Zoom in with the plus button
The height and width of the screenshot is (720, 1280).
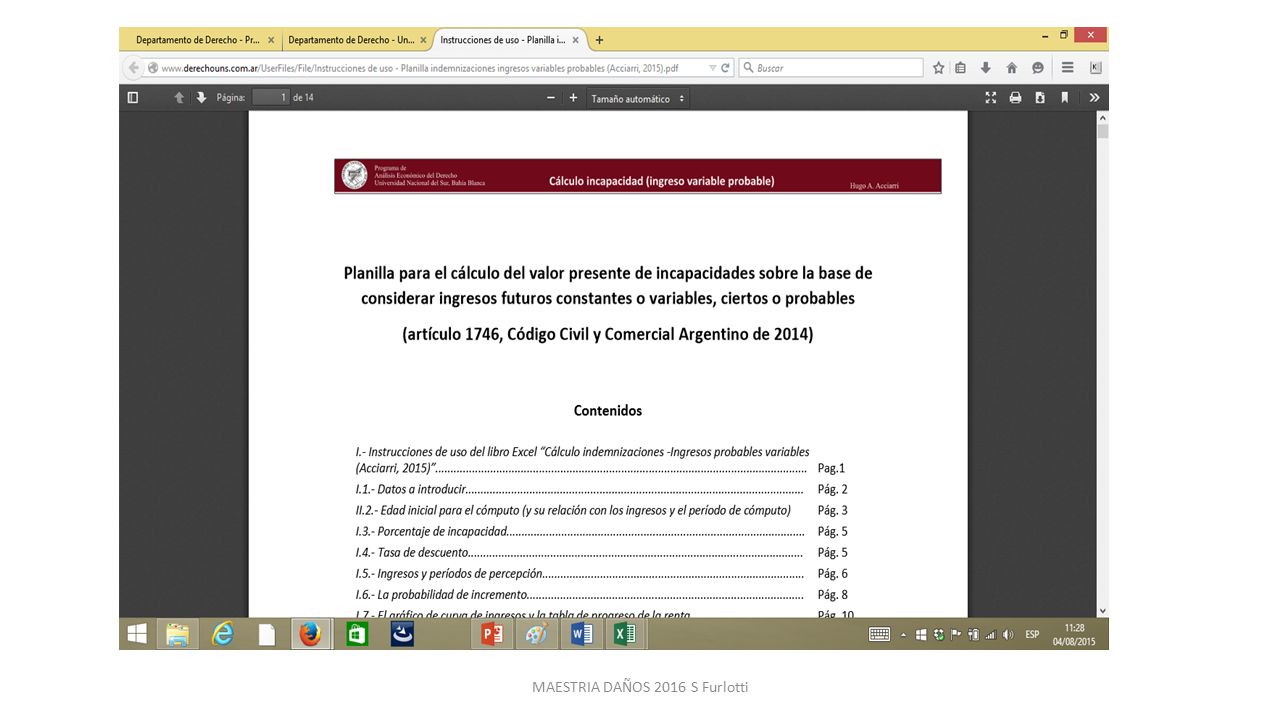pyautogui.click(x=573, y=98)
